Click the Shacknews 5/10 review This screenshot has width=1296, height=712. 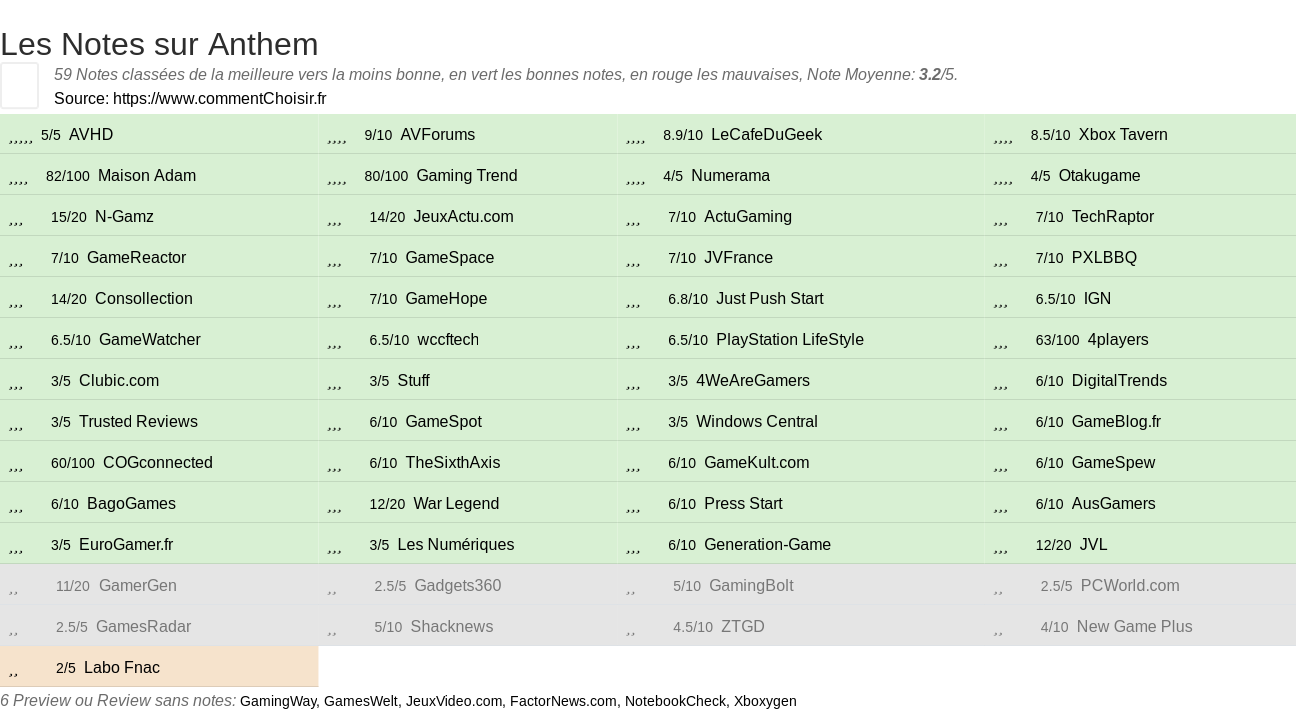(451, 627)
